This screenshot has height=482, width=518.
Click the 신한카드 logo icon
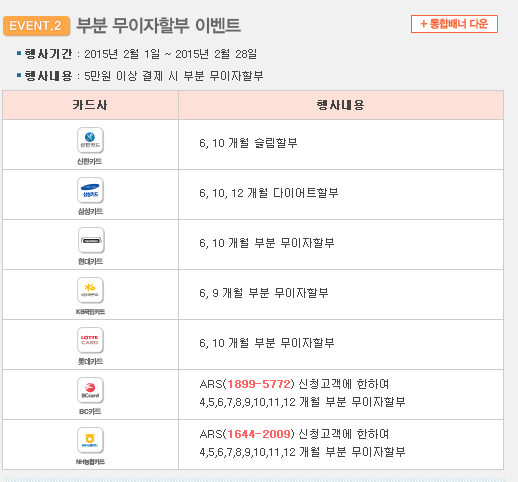click(90, 140)
